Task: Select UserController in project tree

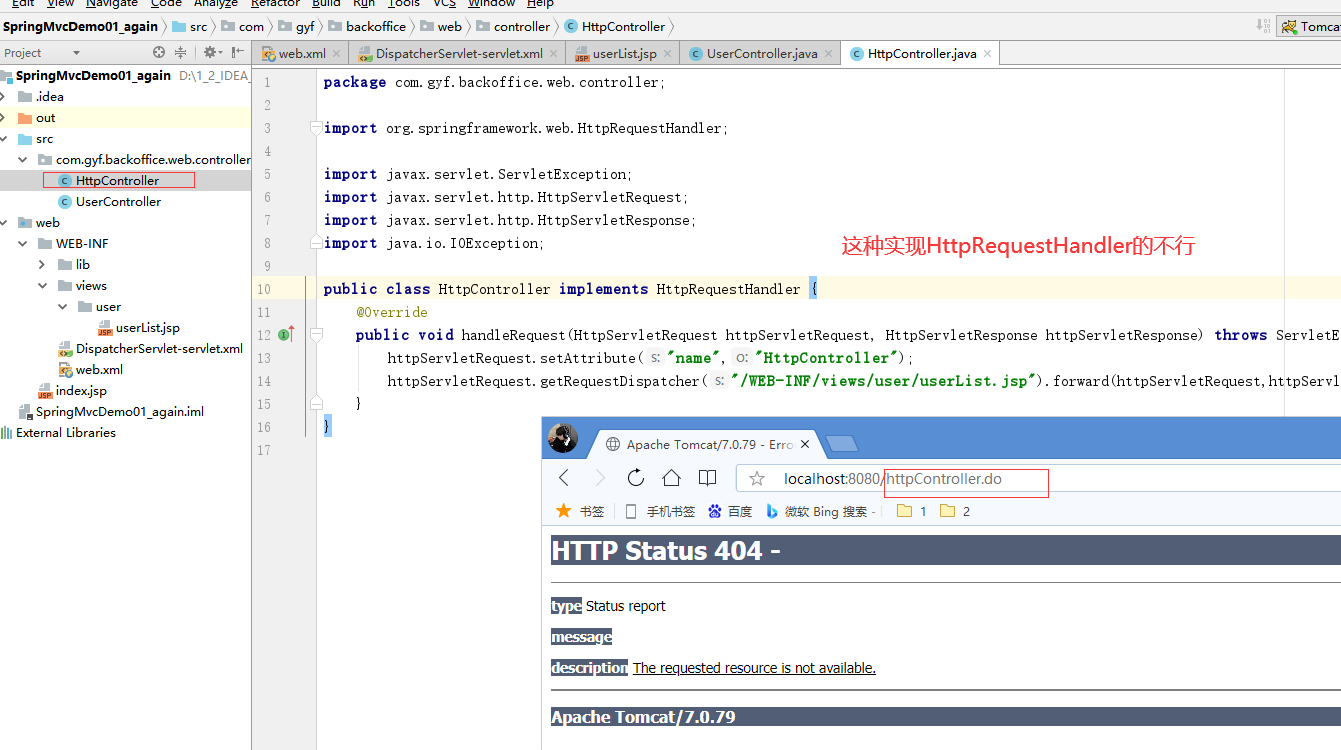Action: 118,202
